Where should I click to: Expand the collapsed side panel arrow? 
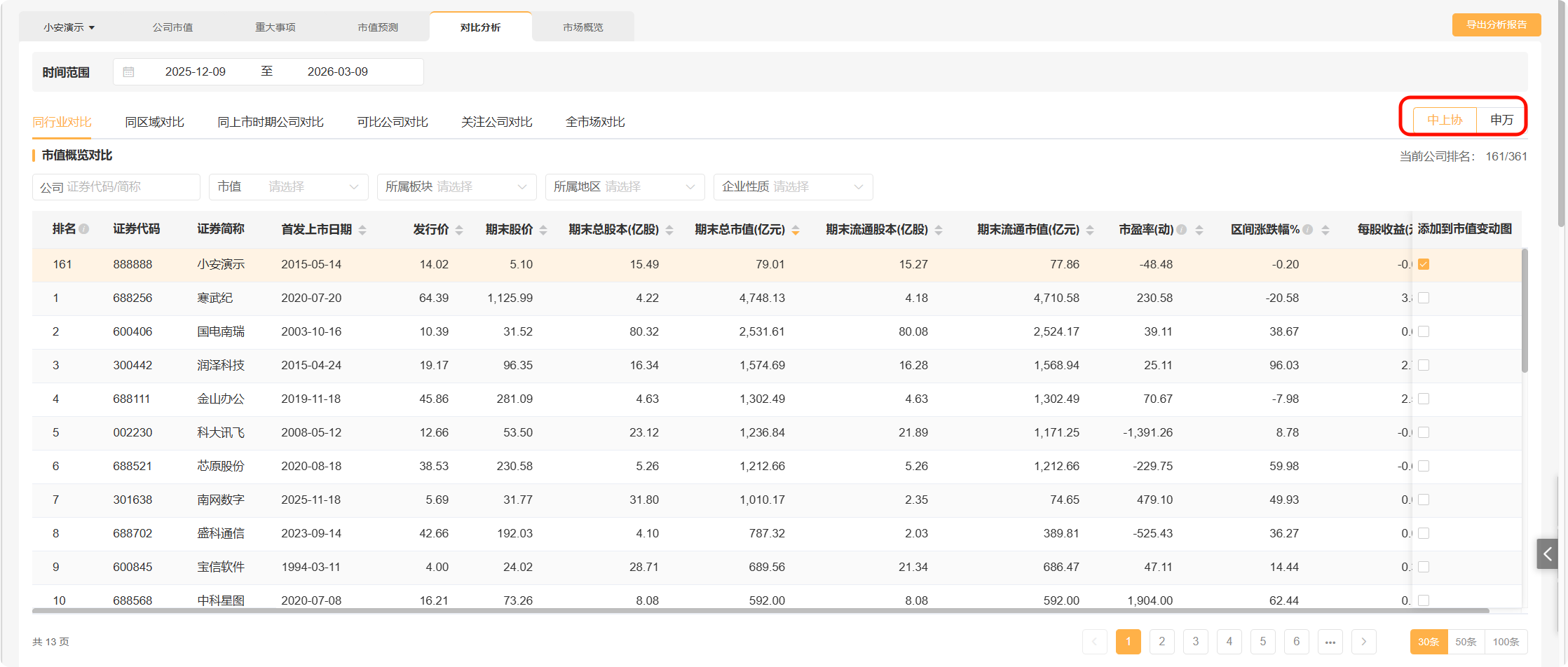pos(1547,553)
